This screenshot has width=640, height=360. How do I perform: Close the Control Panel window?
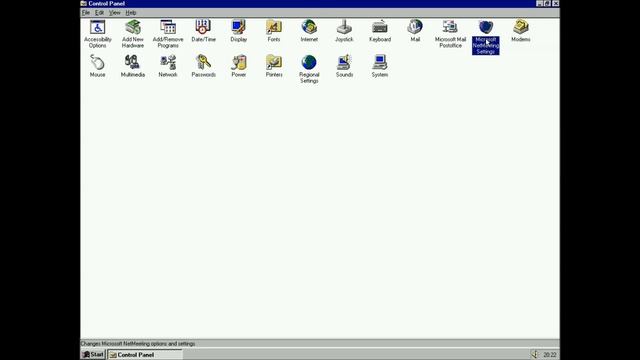[x=556, y=3]
